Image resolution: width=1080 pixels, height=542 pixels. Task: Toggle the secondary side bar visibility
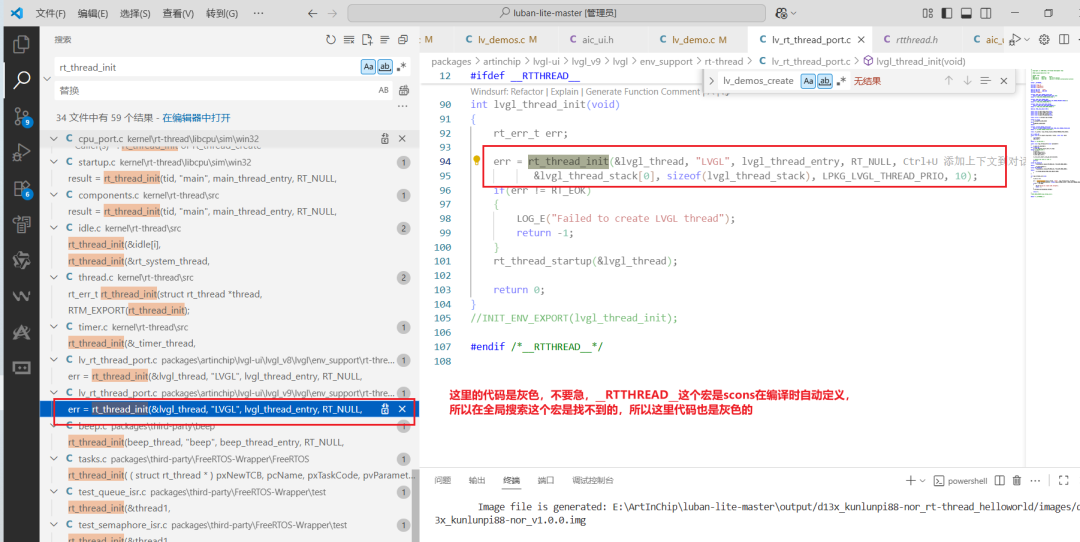tap(986, 13)
